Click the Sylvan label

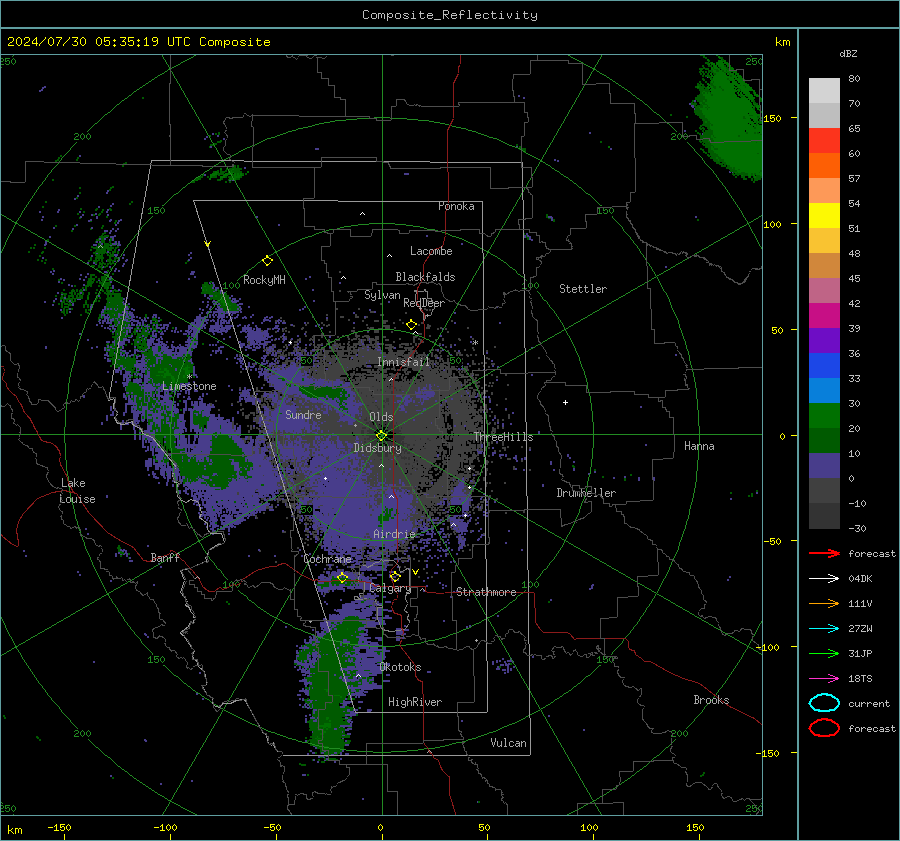tap(382, 295)
